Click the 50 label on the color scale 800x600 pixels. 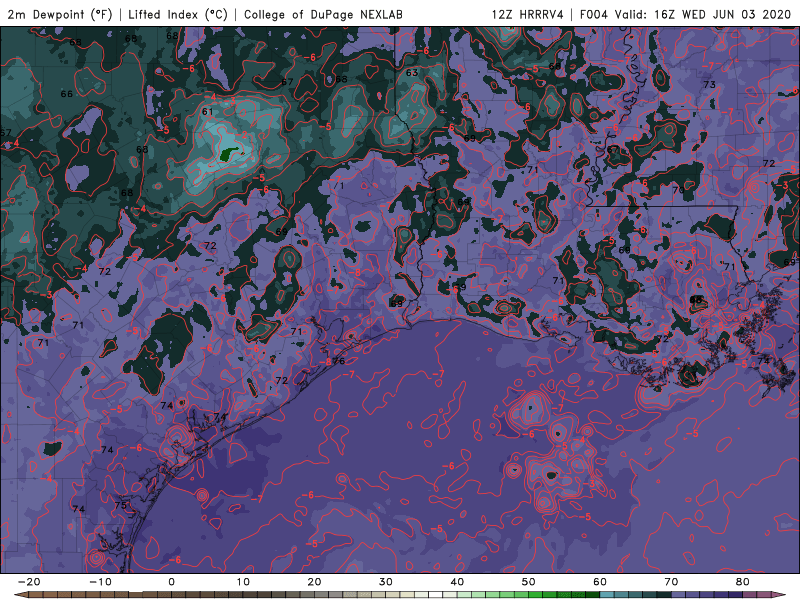pos(529,582)
